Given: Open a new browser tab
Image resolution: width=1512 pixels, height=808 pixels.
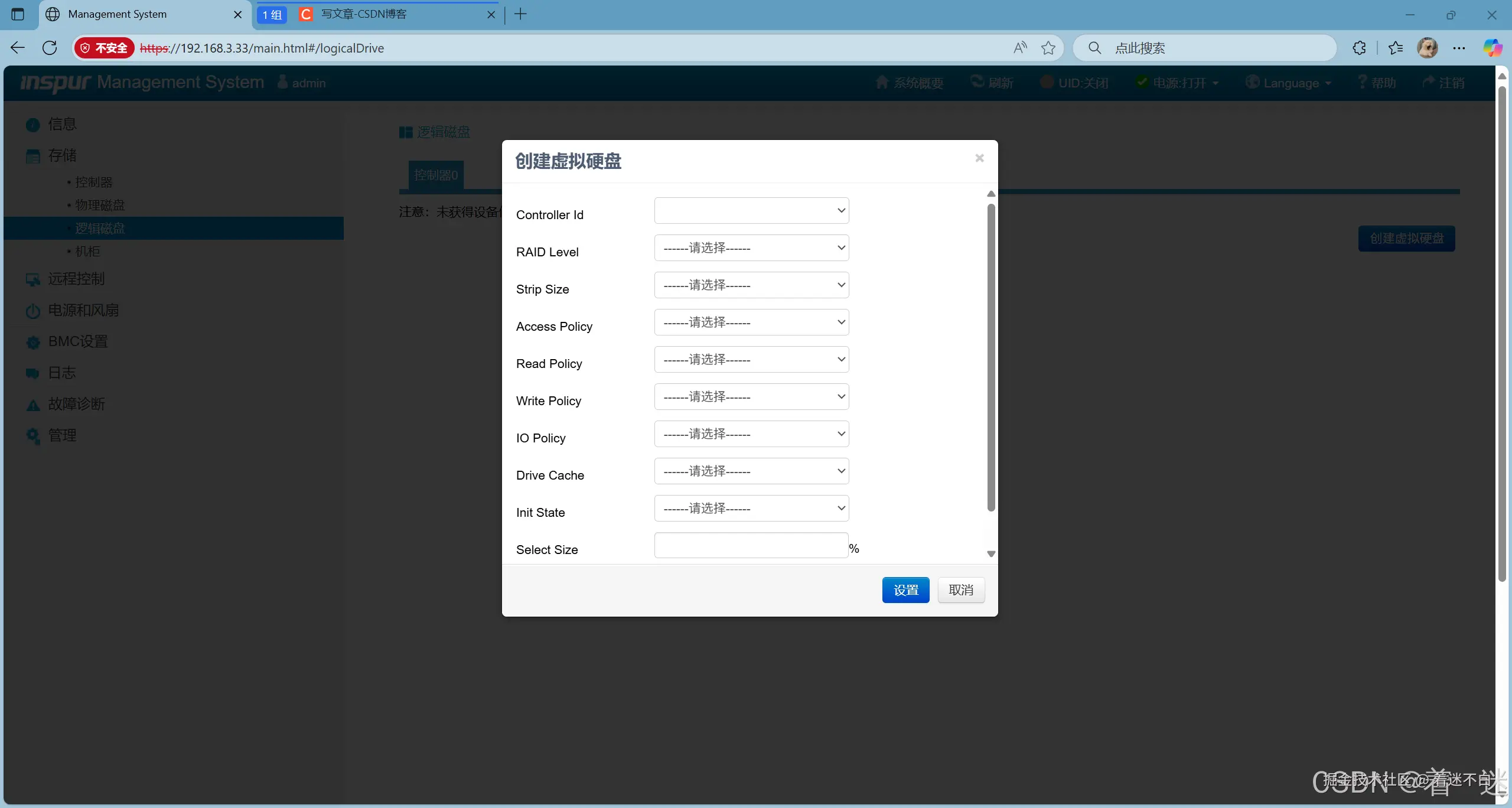Looking at the screenshot, I should coord(520,14).
